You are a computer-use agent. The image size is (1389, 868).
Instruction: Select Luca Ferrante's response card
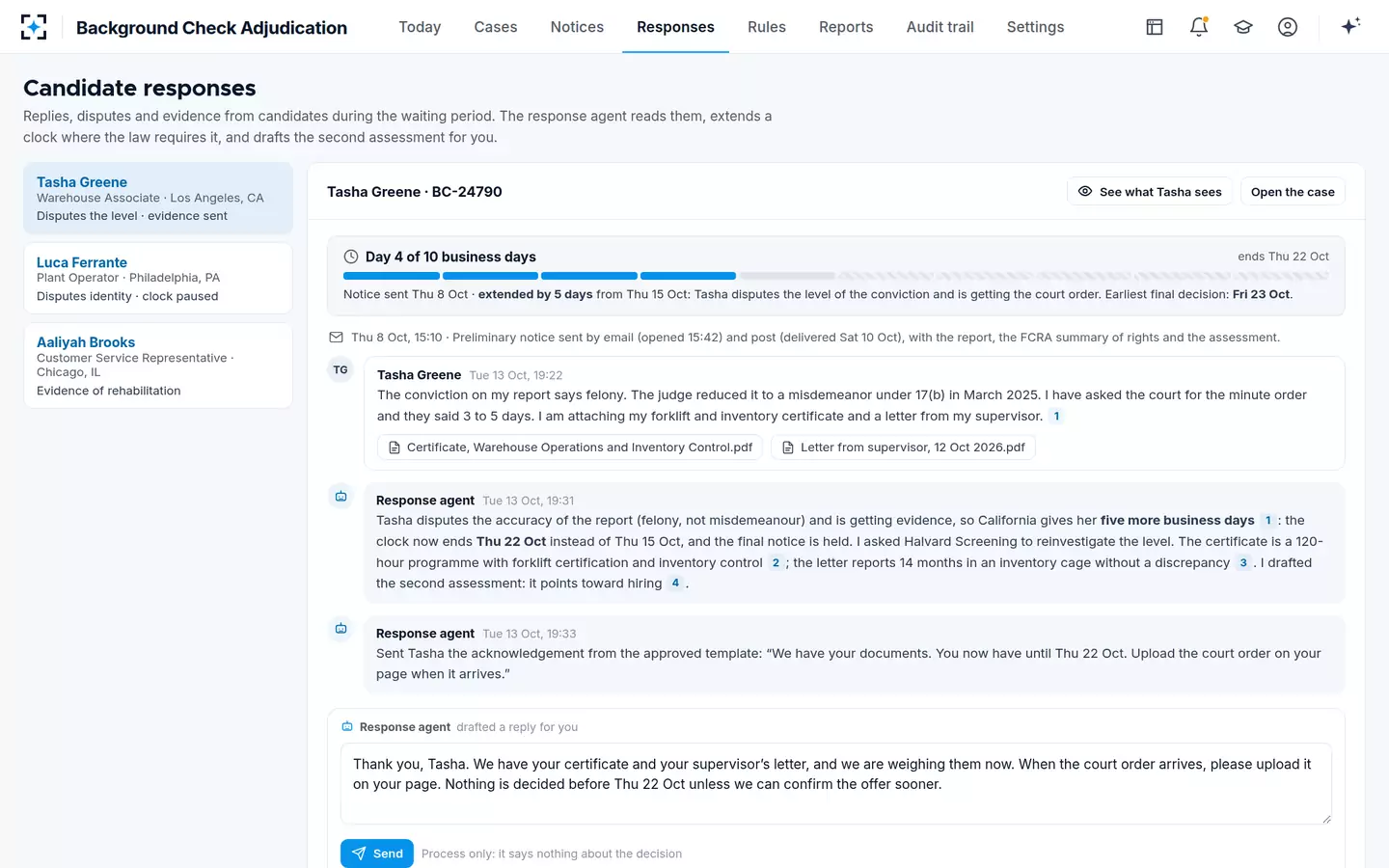coord(158,278)
